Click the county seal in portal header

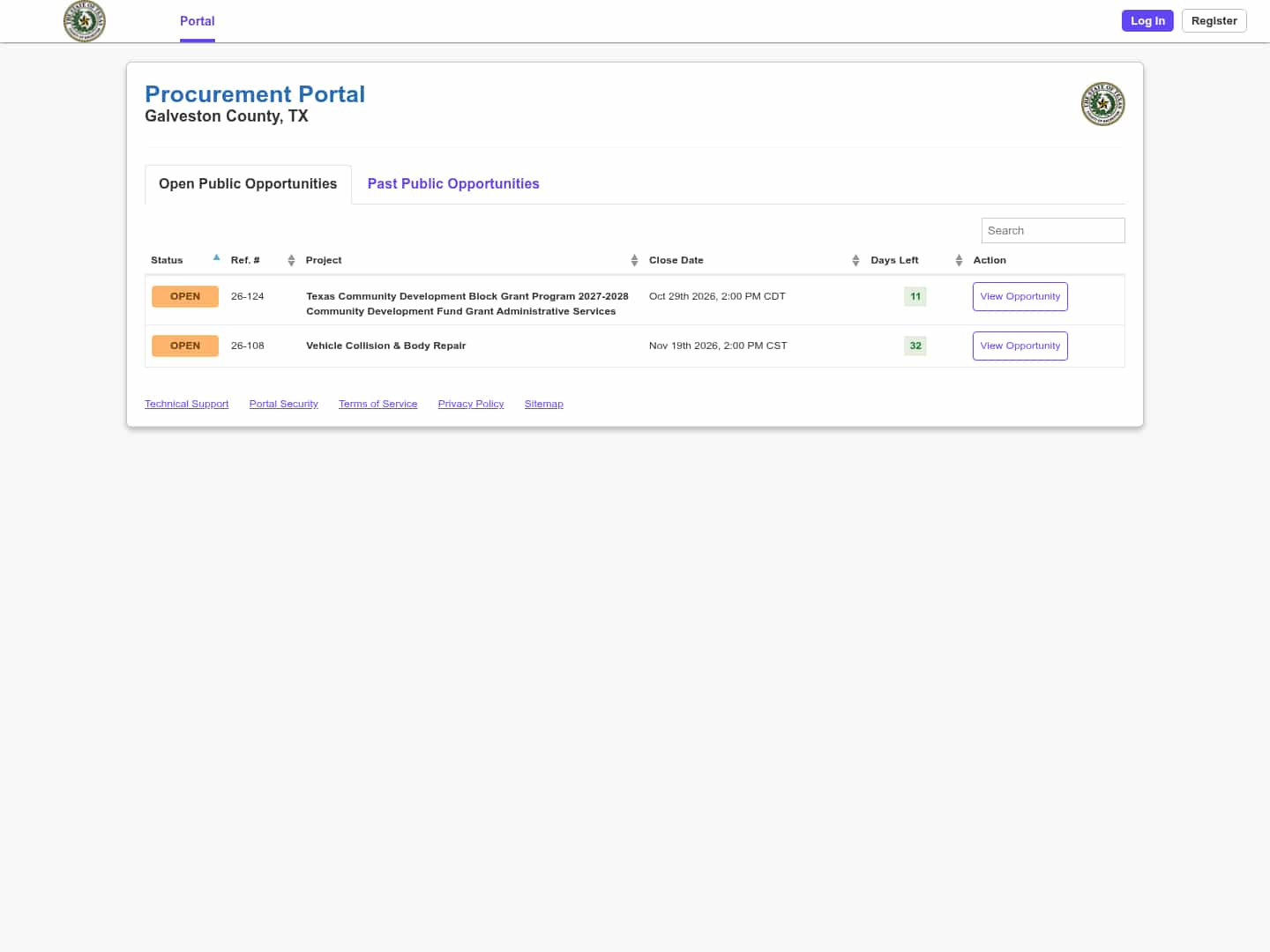tap(1102, 104)
